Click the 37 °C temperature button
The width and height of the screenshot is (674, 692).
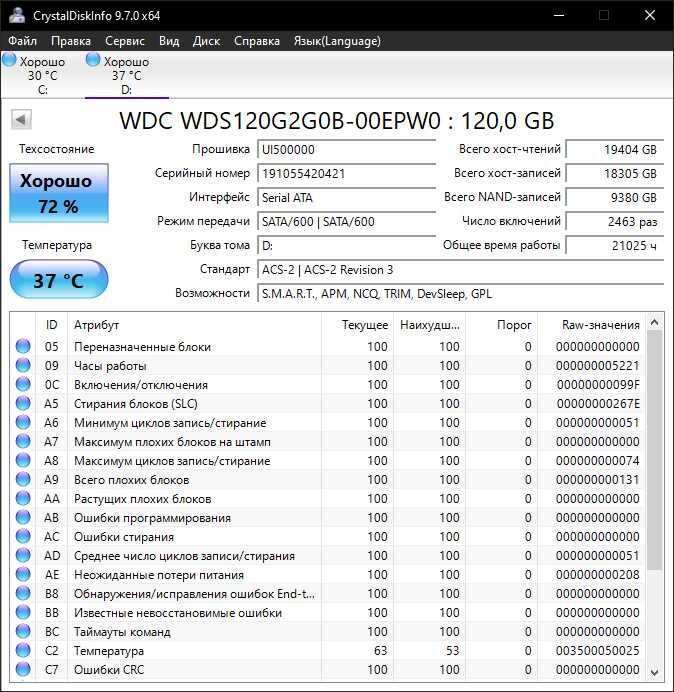[x=59, y=280]
